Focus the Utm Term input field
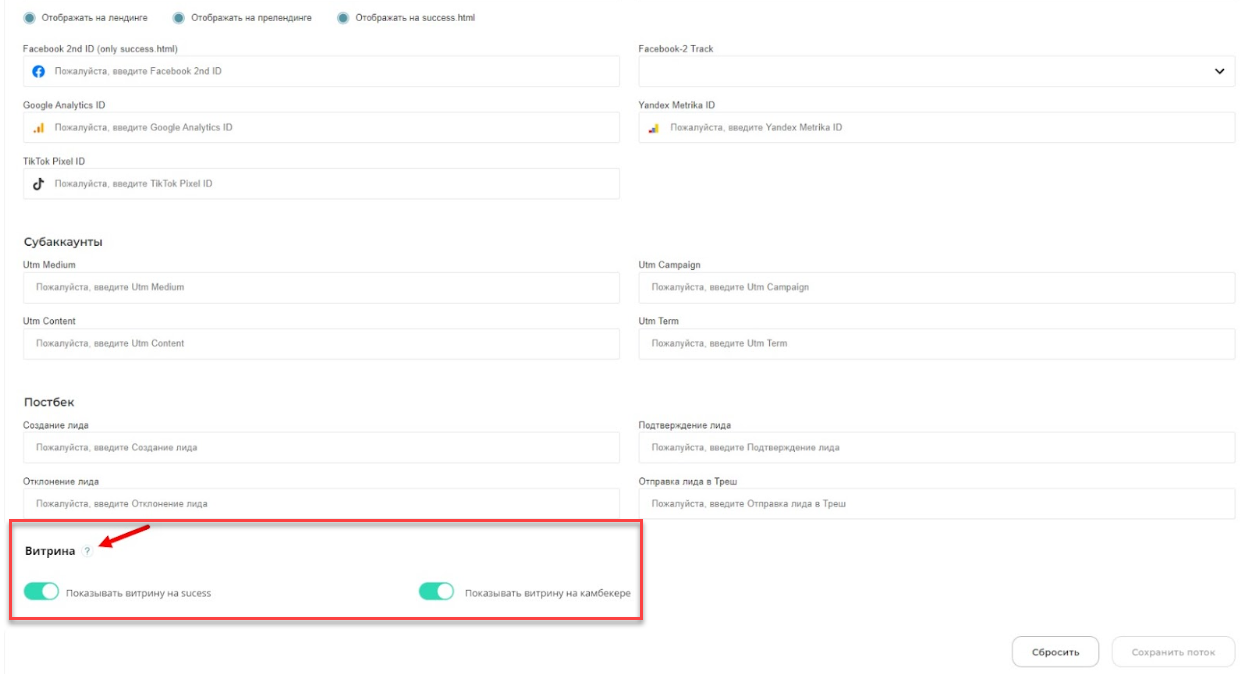Screen dimensions: 1244x674 (x=937, y=343)
